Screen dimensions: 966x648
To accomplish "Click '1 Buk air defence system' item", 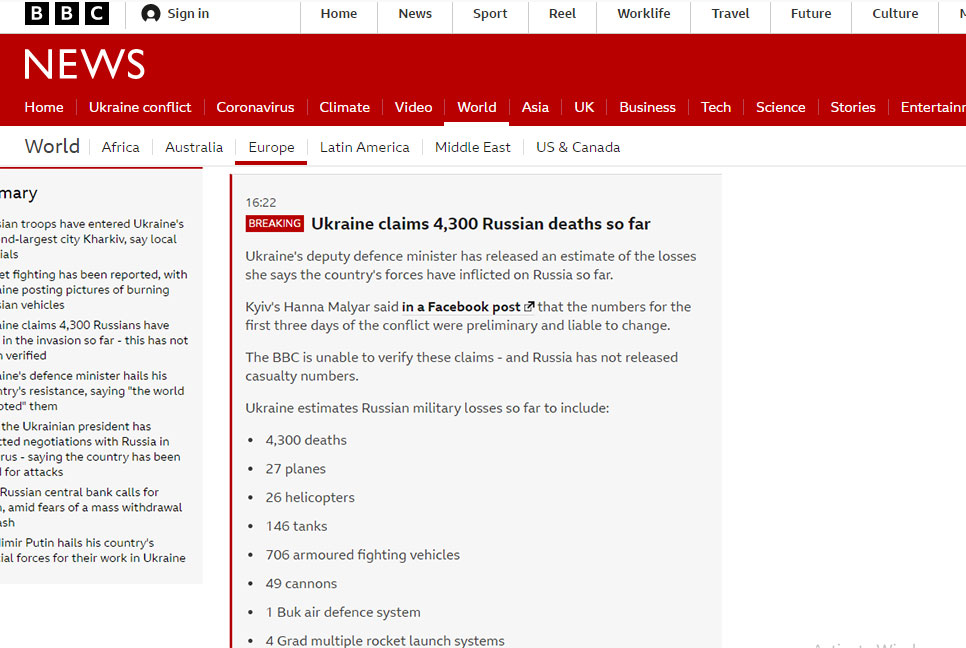I will tap(343, 612).
